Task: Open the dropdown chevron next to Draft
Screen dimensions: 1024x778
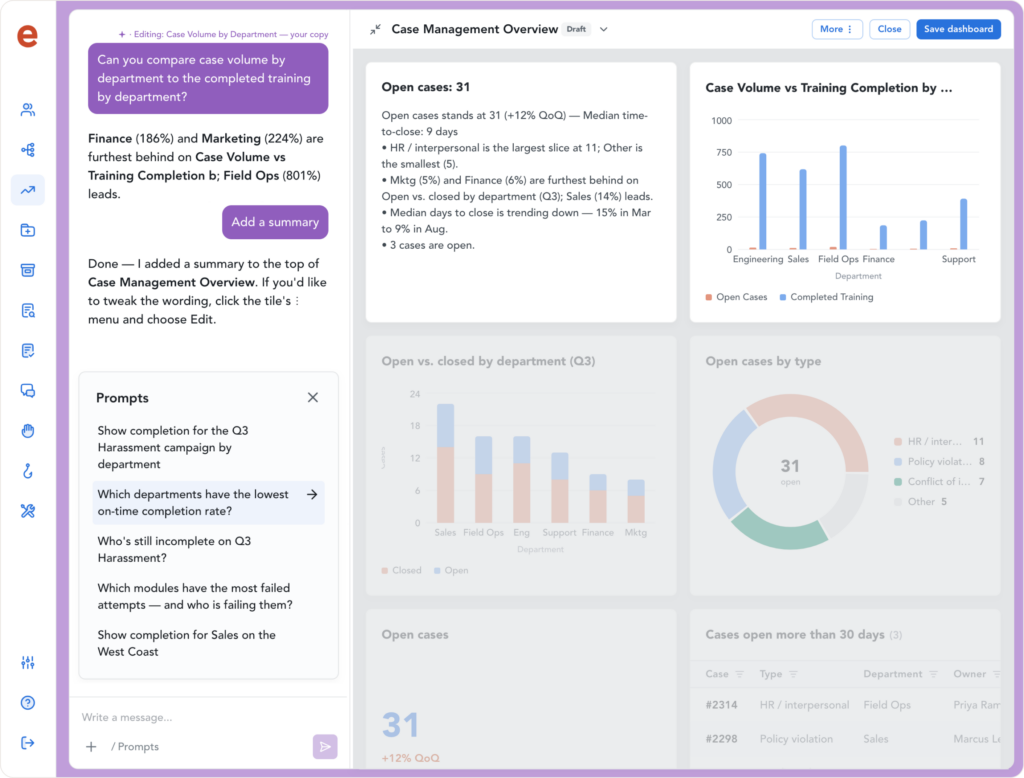Action: (x=603, y=29)
